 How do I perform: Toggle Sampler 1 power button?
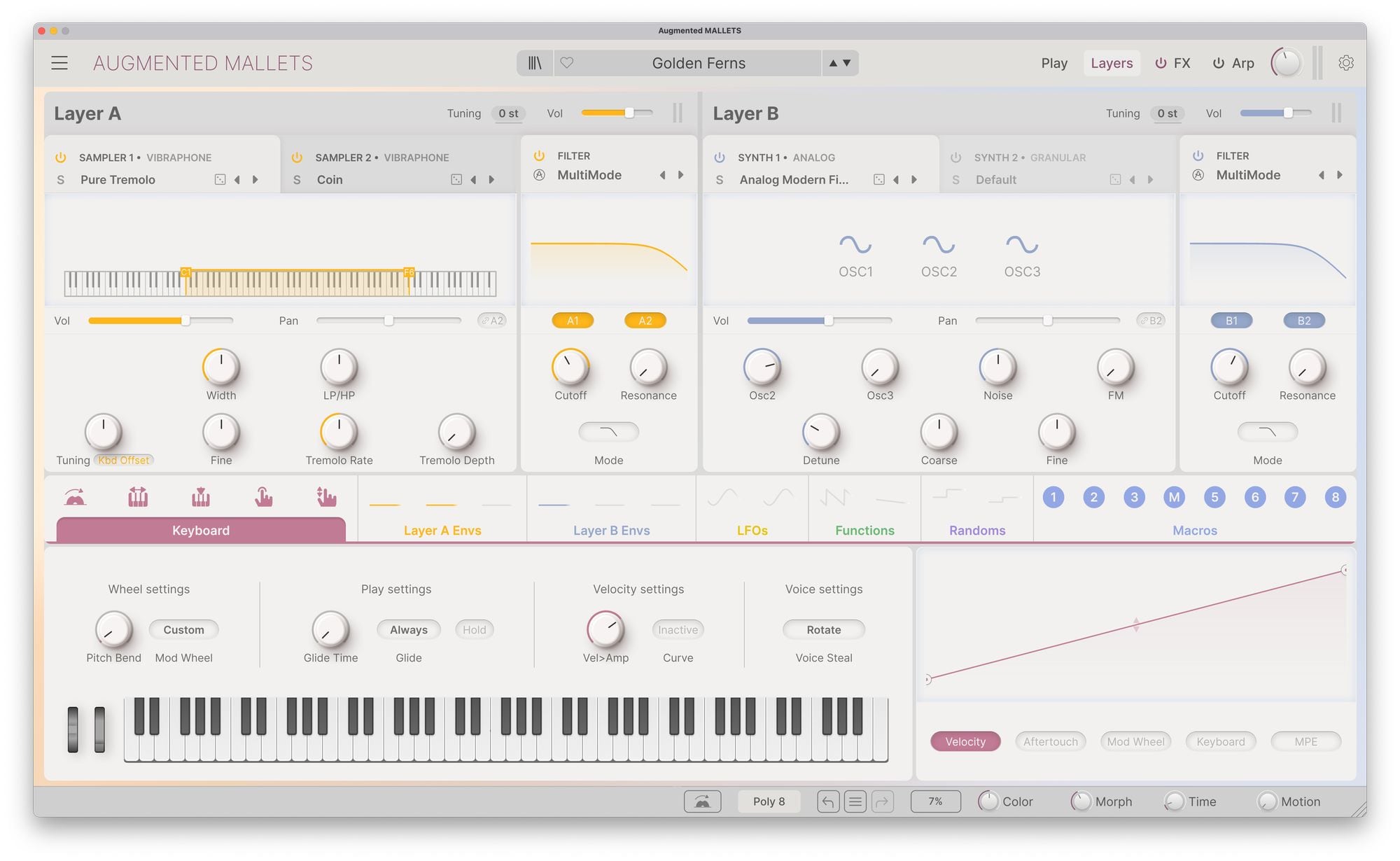[x=61, y=157]
